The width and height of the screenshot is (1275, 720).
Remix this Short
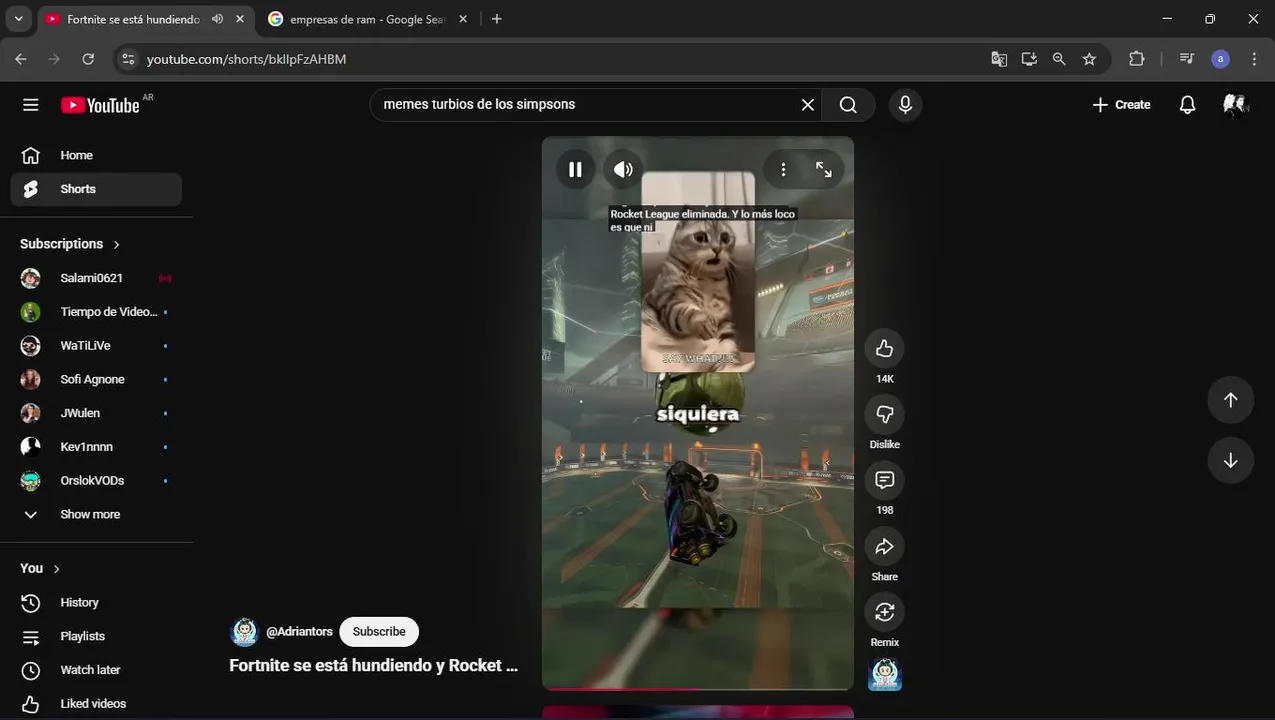pos(884,612)
